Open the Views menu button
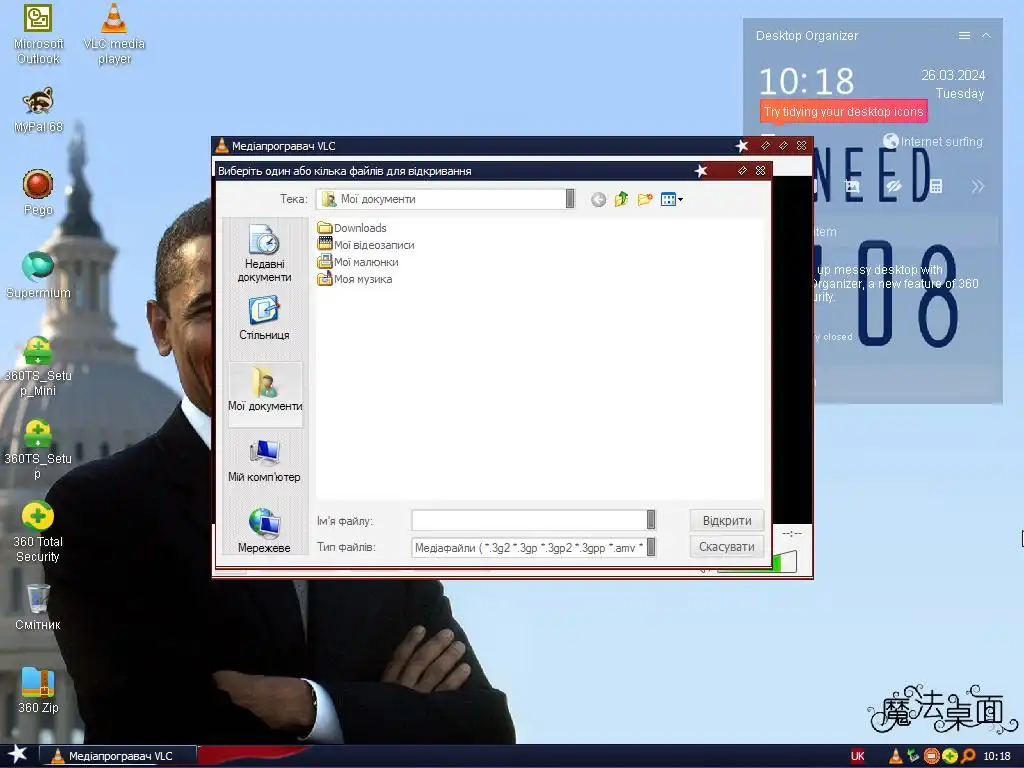This screenshot has height=768, width=1024. tap(671, 199)
